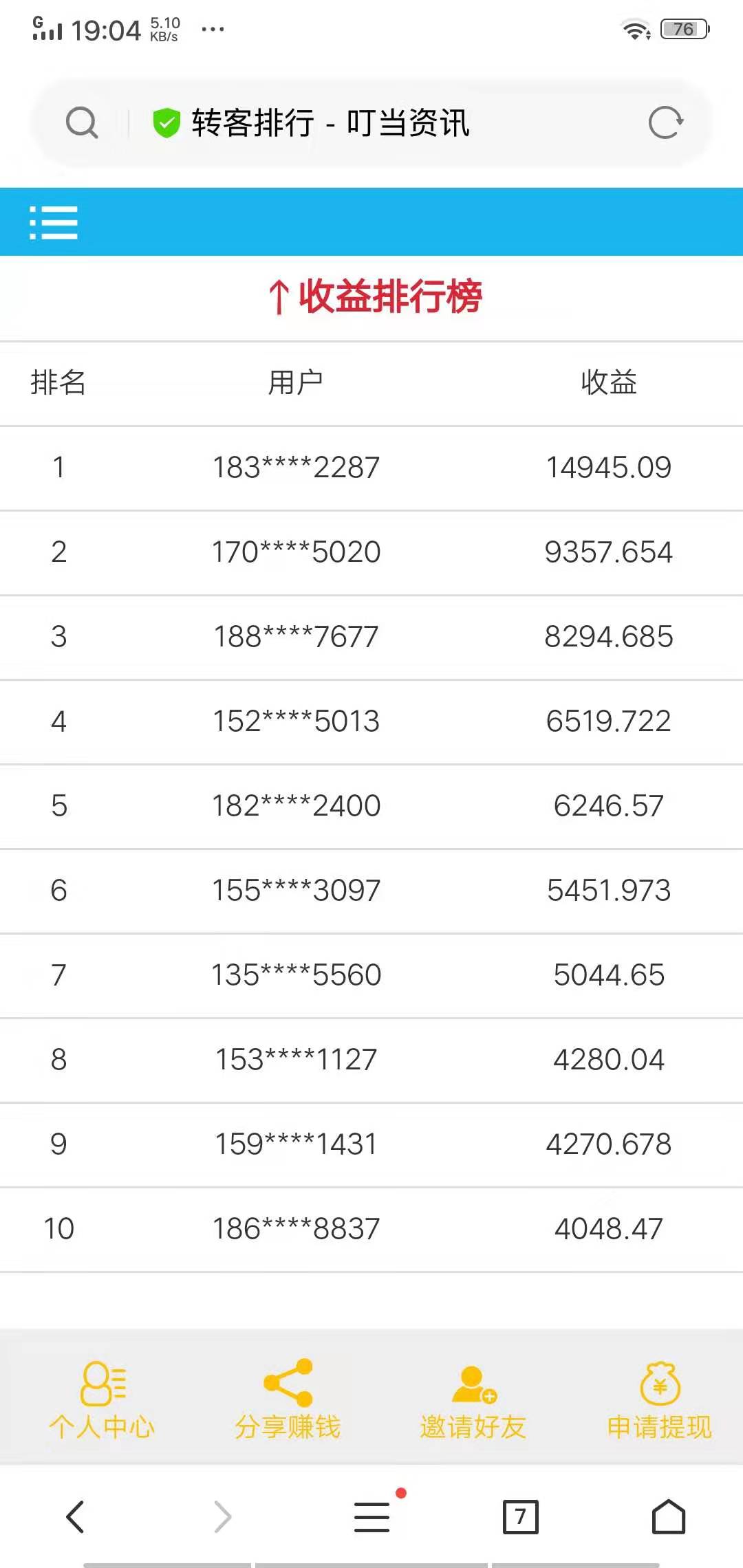743x1568 pixels.
Task: Show the open tabs counter
Action: point(520,1516)
